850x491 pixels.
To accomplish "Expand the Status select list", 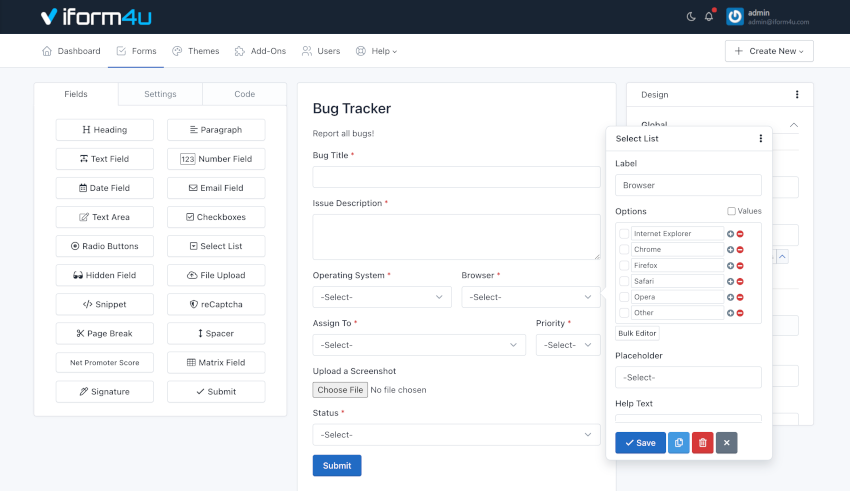I will click(x=456, y=435).
